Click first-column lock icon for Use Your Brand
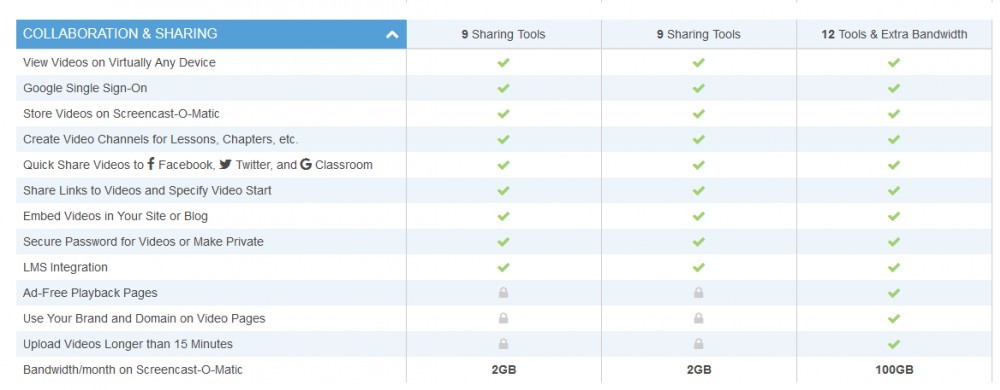 [x=503, y=319]
